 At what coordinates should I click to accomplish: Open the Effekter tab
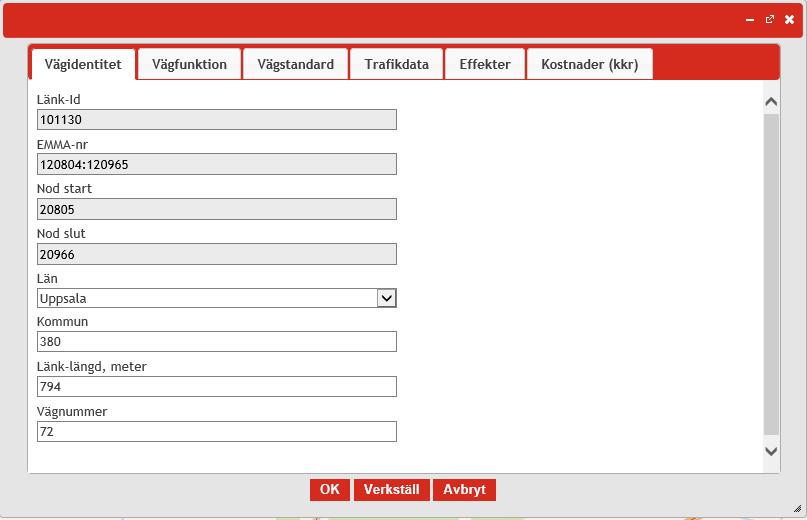point(485,64)
